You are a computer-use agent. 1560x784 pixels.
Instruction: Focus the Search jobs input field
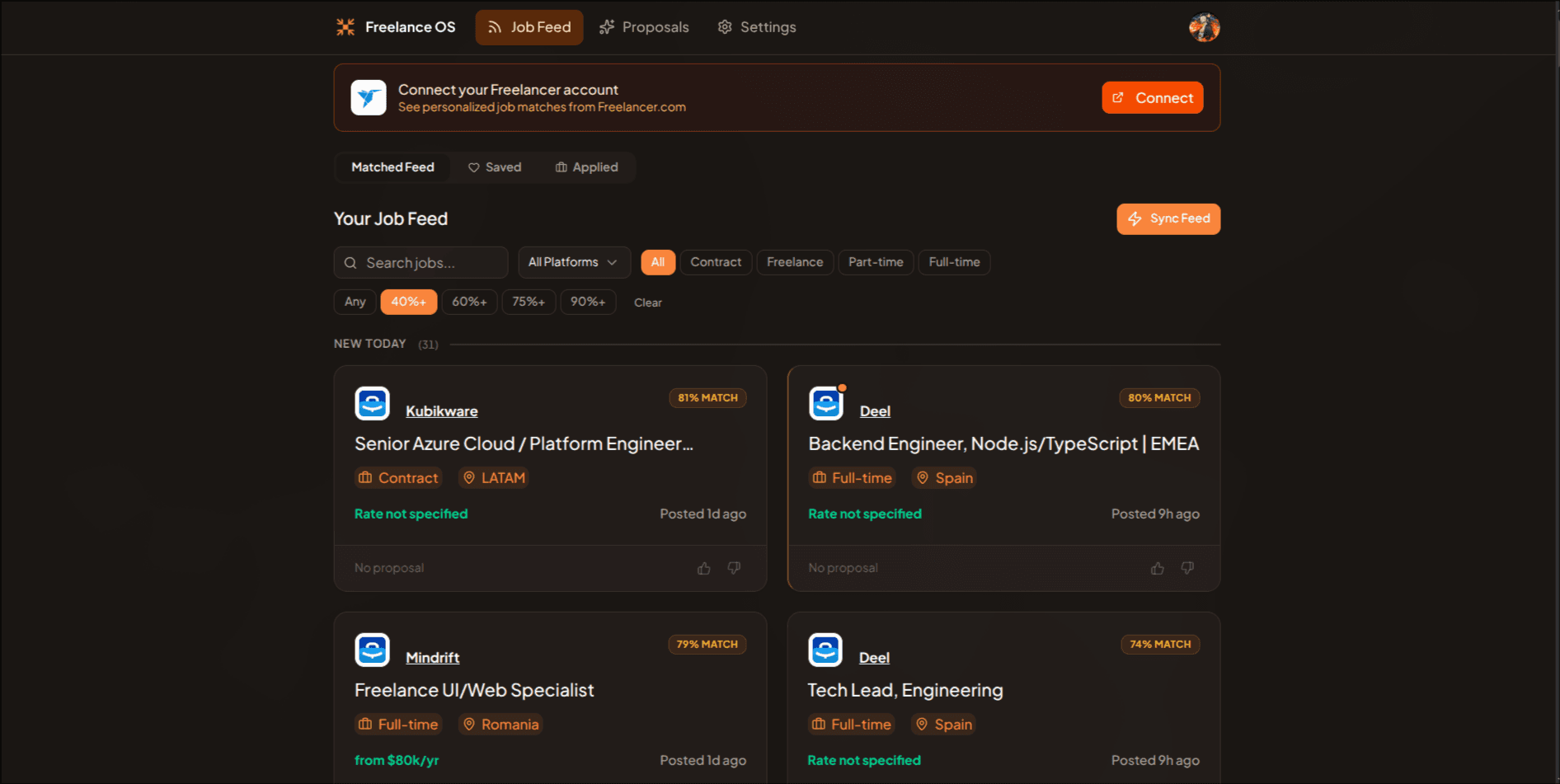tap(421, 262)
